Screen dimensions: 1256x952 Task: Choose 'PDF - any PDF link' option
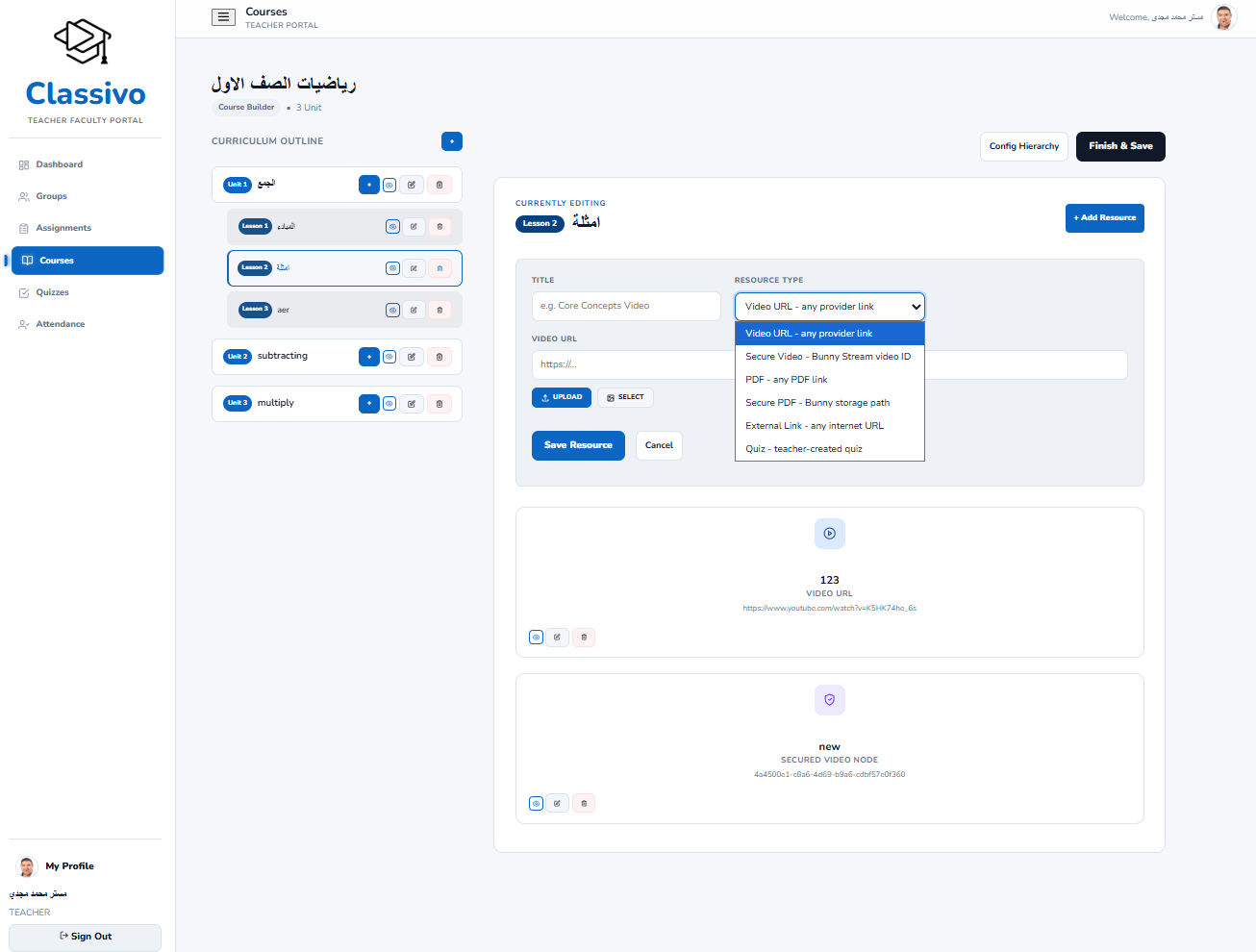coord(830,380)
